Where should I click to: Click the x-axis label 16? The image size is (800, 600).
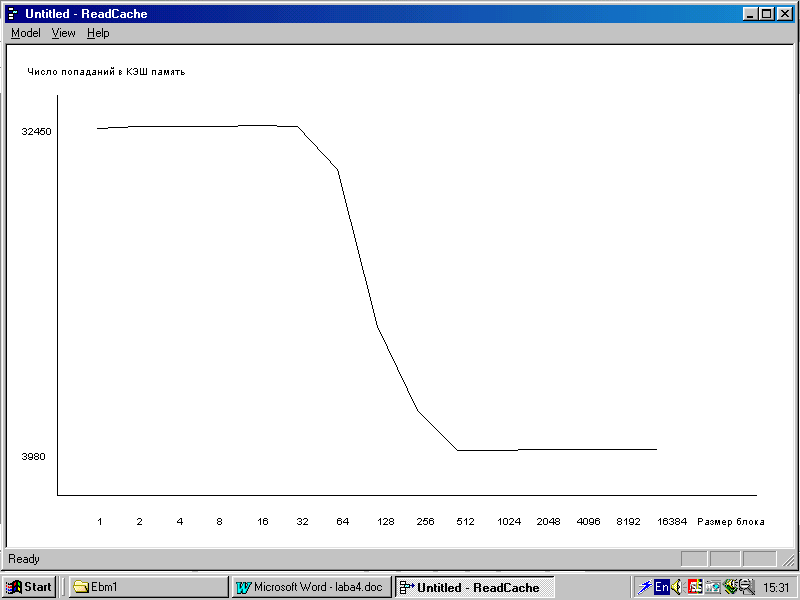pos(263,521)
